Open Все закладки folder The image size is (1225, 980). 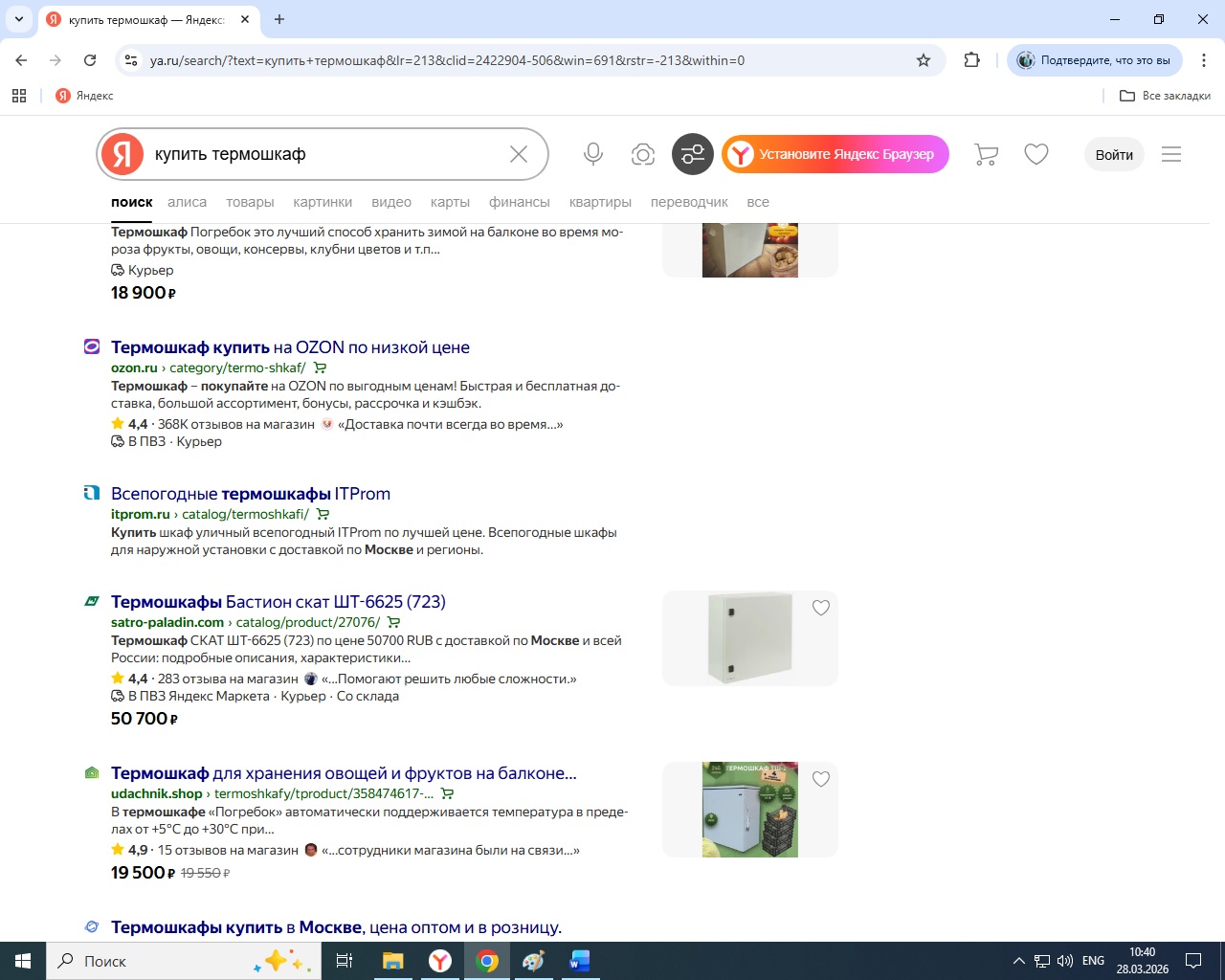coord(1165,96)
